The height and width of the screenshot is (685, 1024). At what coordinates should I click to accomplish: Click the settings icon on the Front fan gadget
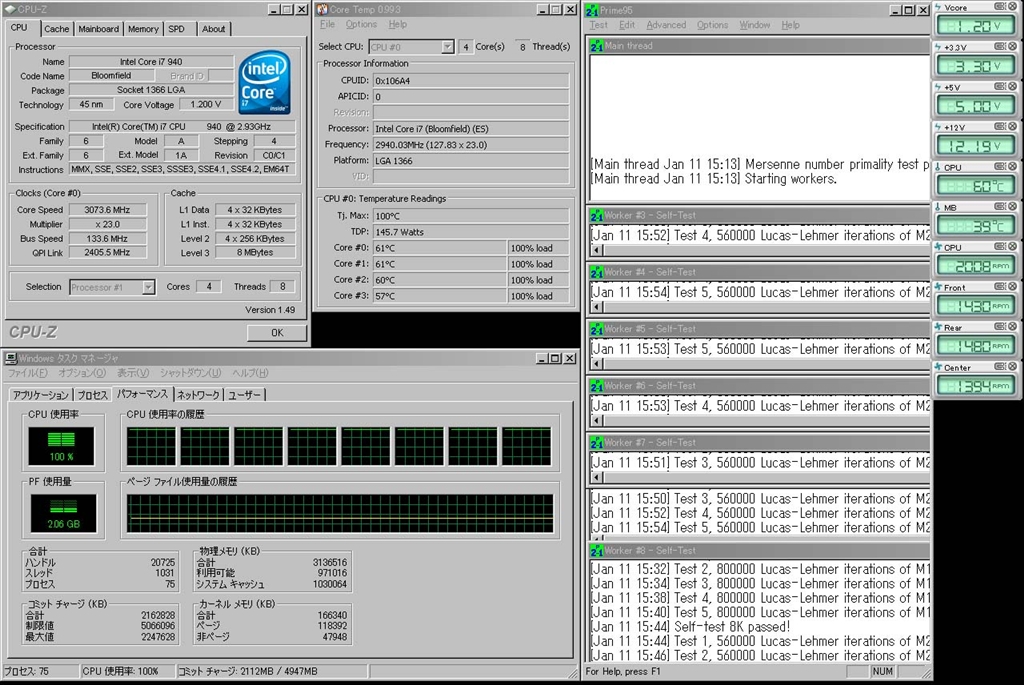(999, 287)
